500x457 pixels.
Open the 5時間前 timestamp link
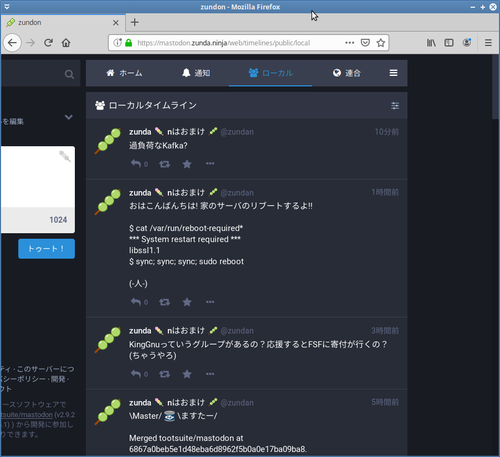[385, 402]
